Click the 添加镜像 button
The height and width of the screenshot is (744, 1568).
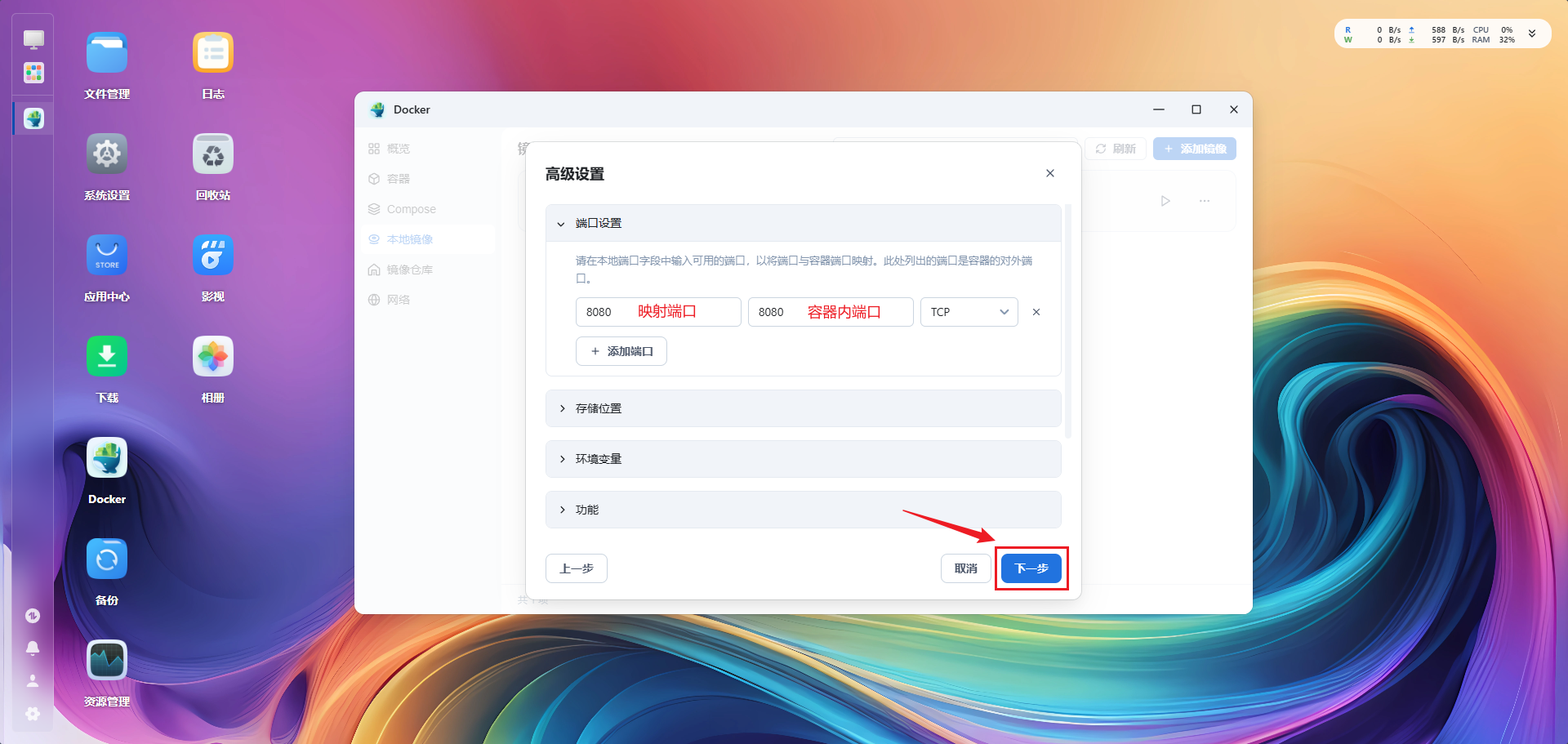(1195, 149)
